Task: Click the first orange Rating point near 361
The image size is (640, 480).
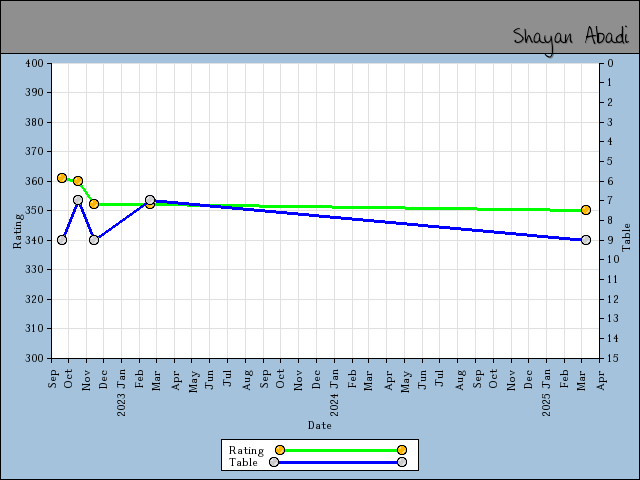Action: click(62, 178)
